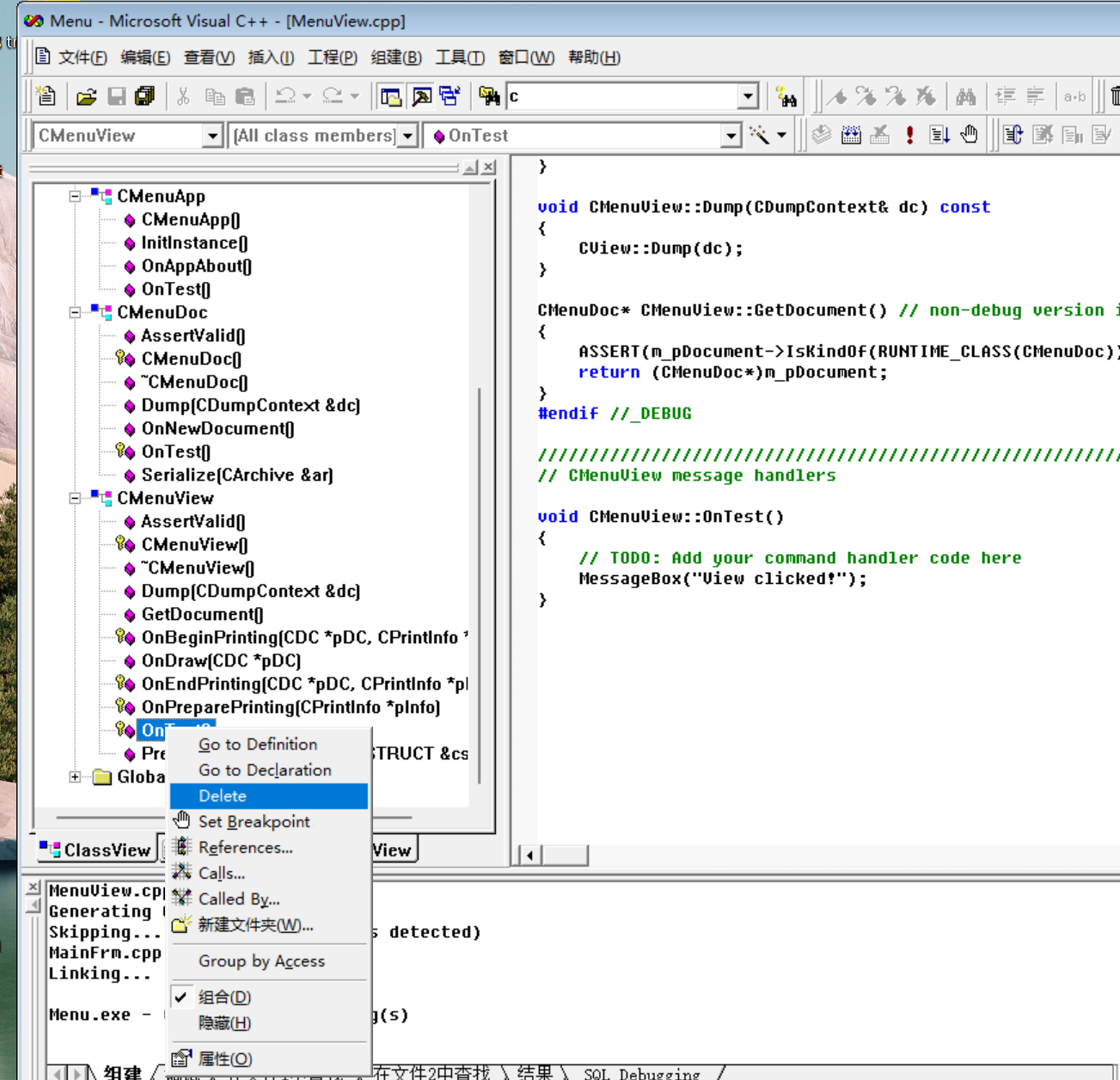The image size is (1120, 1080).
Task: Choose Called By... in context menu
Action: (269, 899)
